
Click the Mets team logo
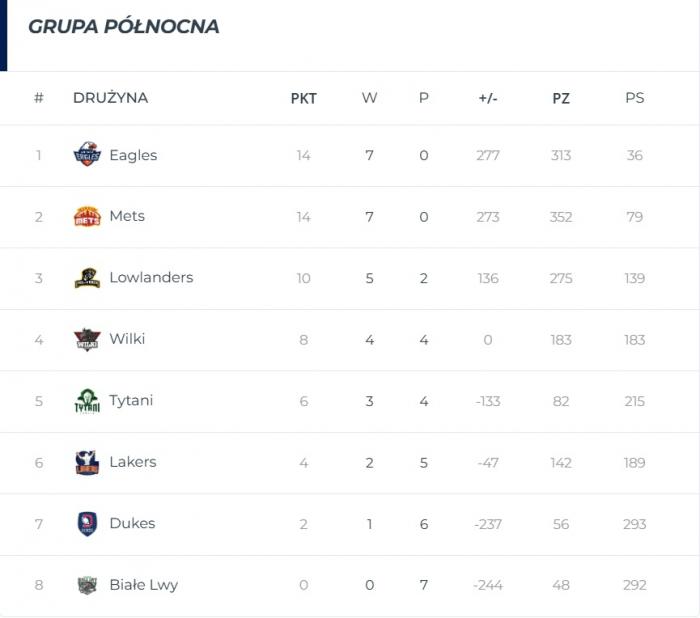(x=87, y=216)
